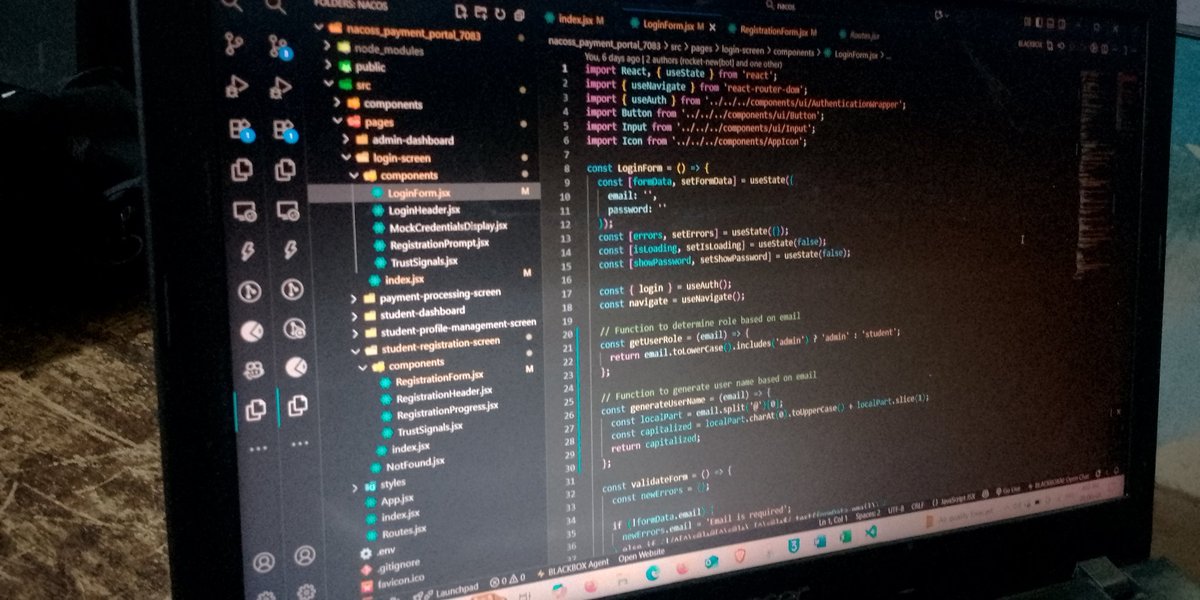Click the UTF-8 encoding indicator
The image size is (1200, 600).
(894, 509)
